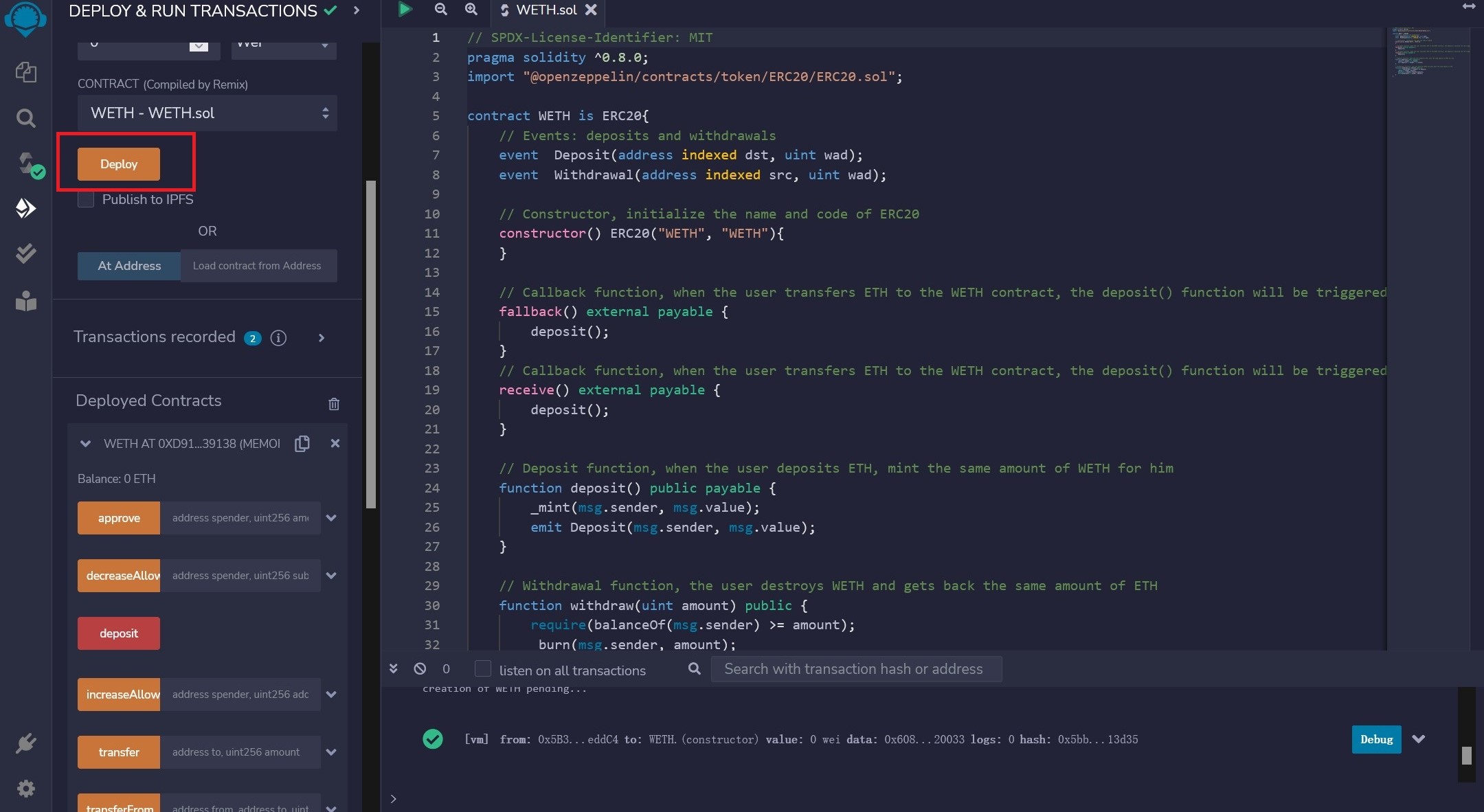Expand the decreaseAllowance function parameters

[x=331, y=576]
